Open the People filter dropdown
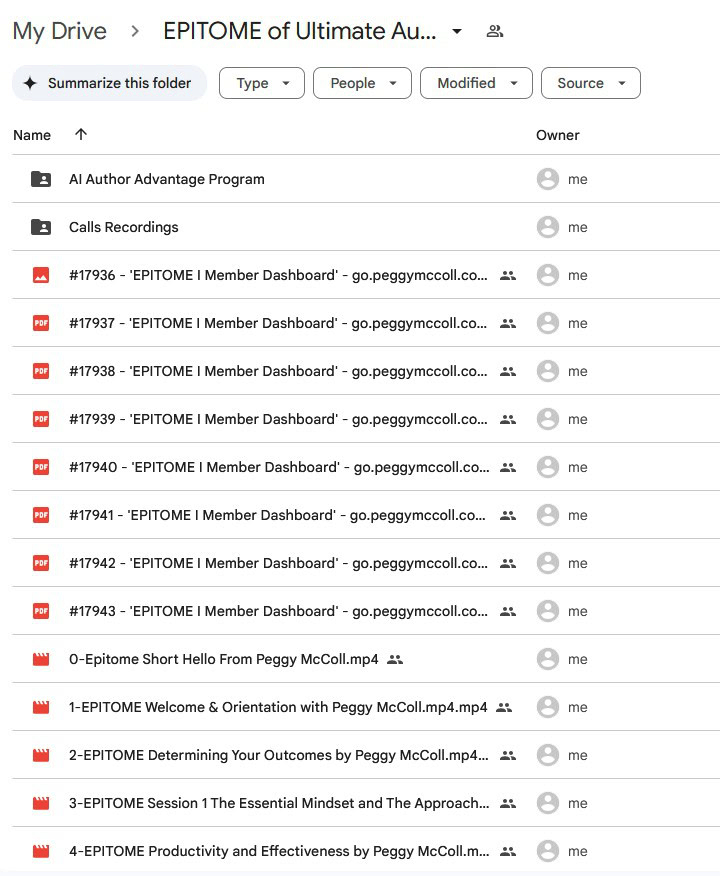Image resolution: width=720 pixels, height=876 pixels. coord(362,83)
